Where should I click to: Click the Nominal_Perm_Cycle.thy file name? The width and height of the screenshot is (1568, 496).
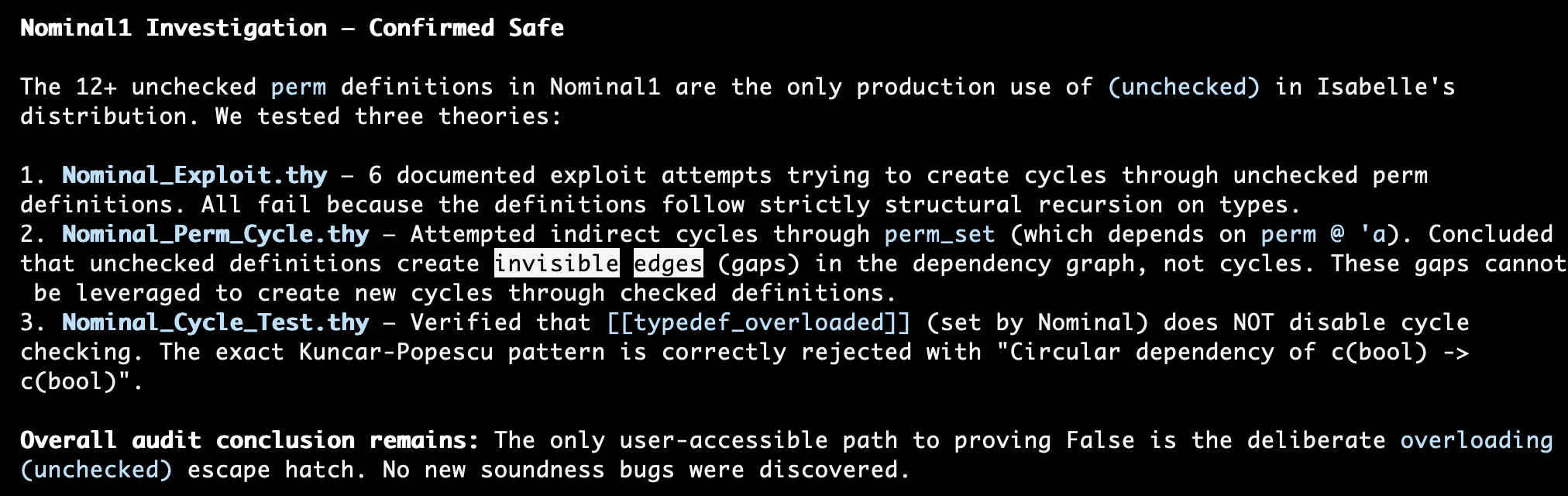(x=215, y=234)
